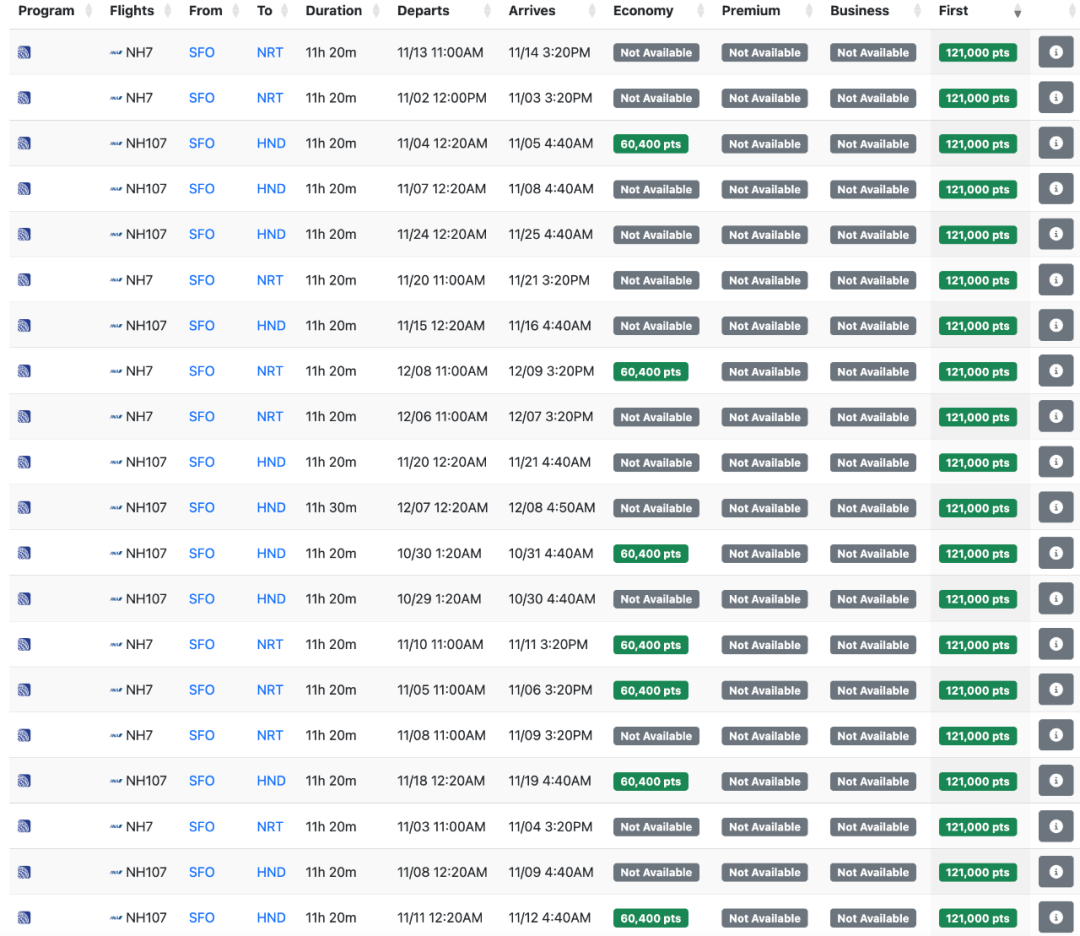
Task: Sort table by the Departs column
Action: pos(423,11)
